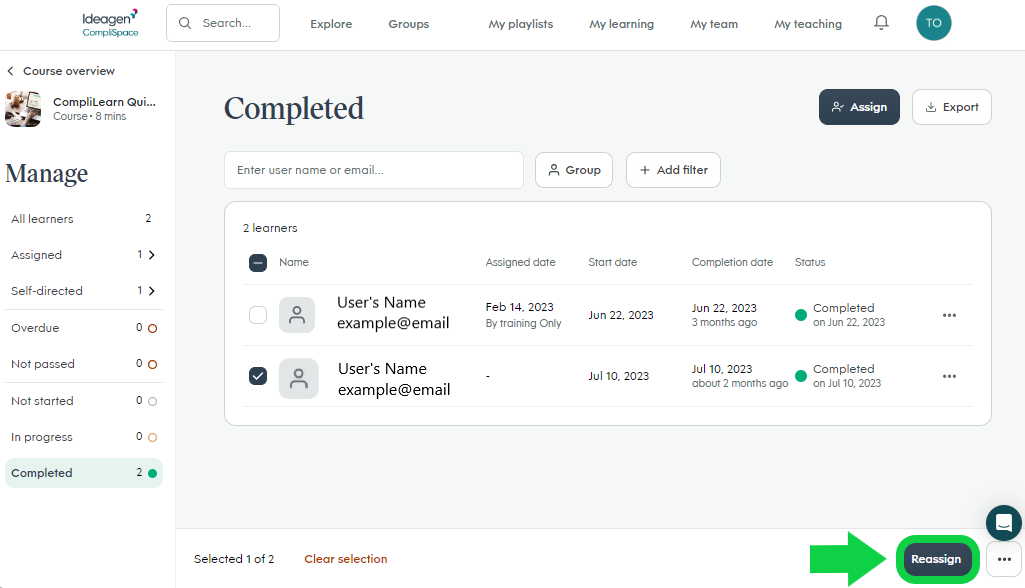Go to My learning
The width and height of the screenshot is (1025, 588).
tap(622, 24)
